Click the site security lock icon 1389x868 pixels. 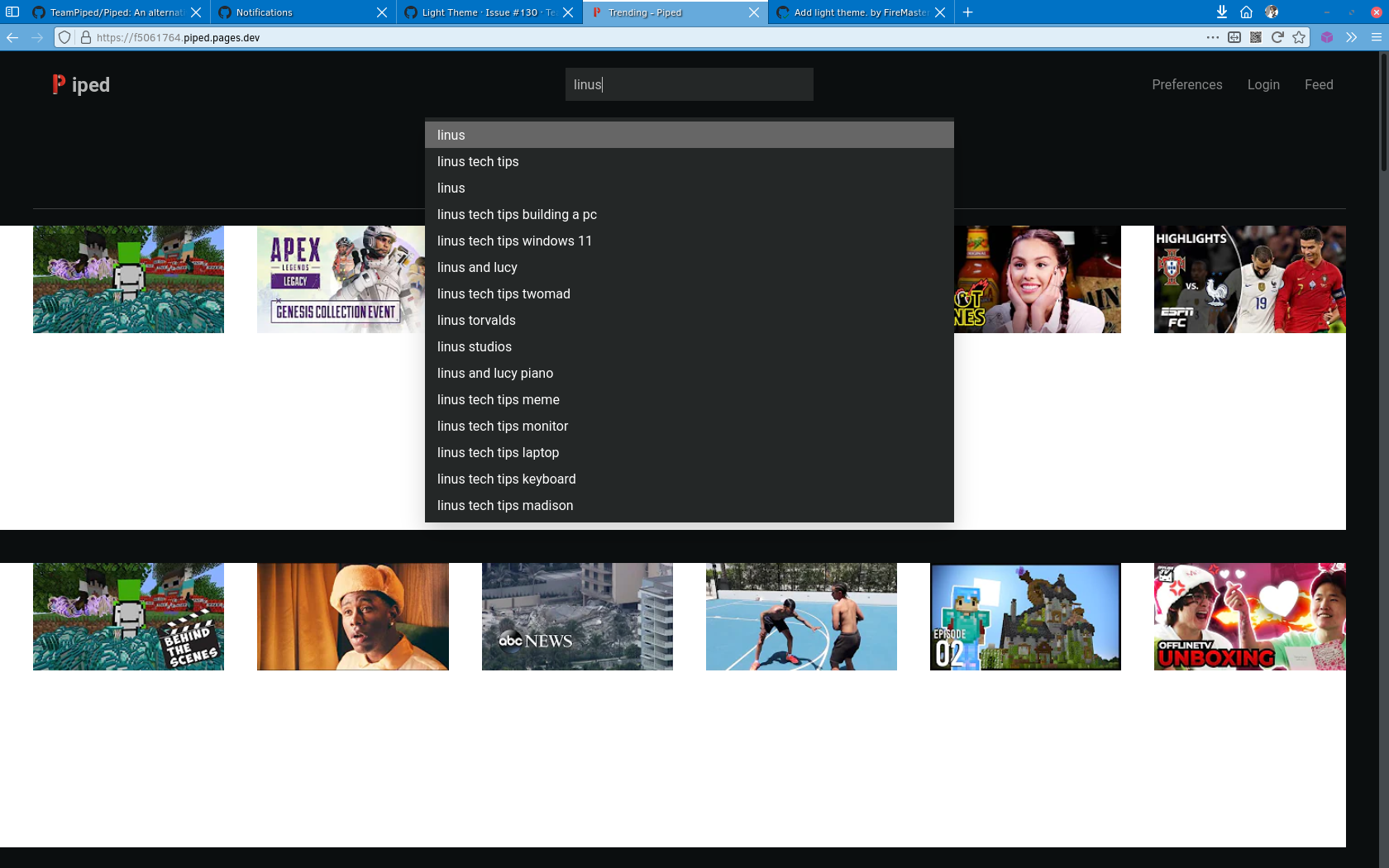(84, 37)
